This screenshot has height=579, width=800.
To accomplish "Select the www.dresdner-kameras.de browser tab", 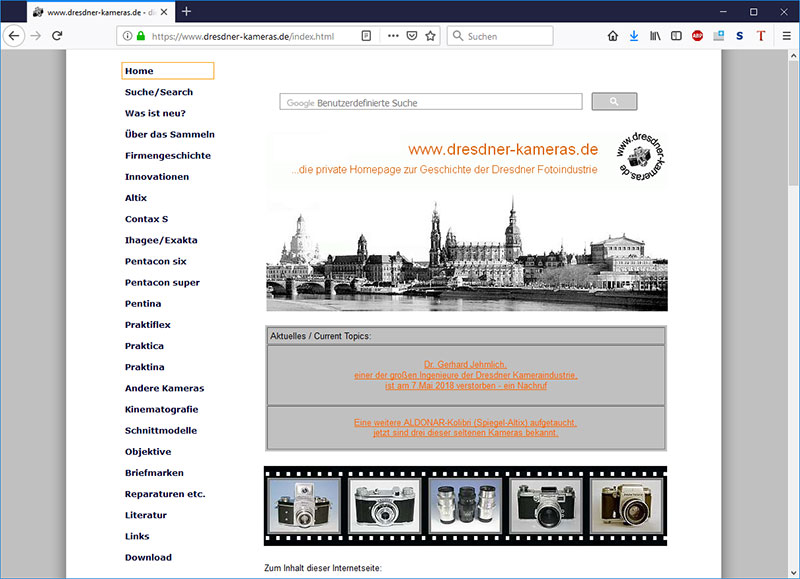I will tap(101, 12).
